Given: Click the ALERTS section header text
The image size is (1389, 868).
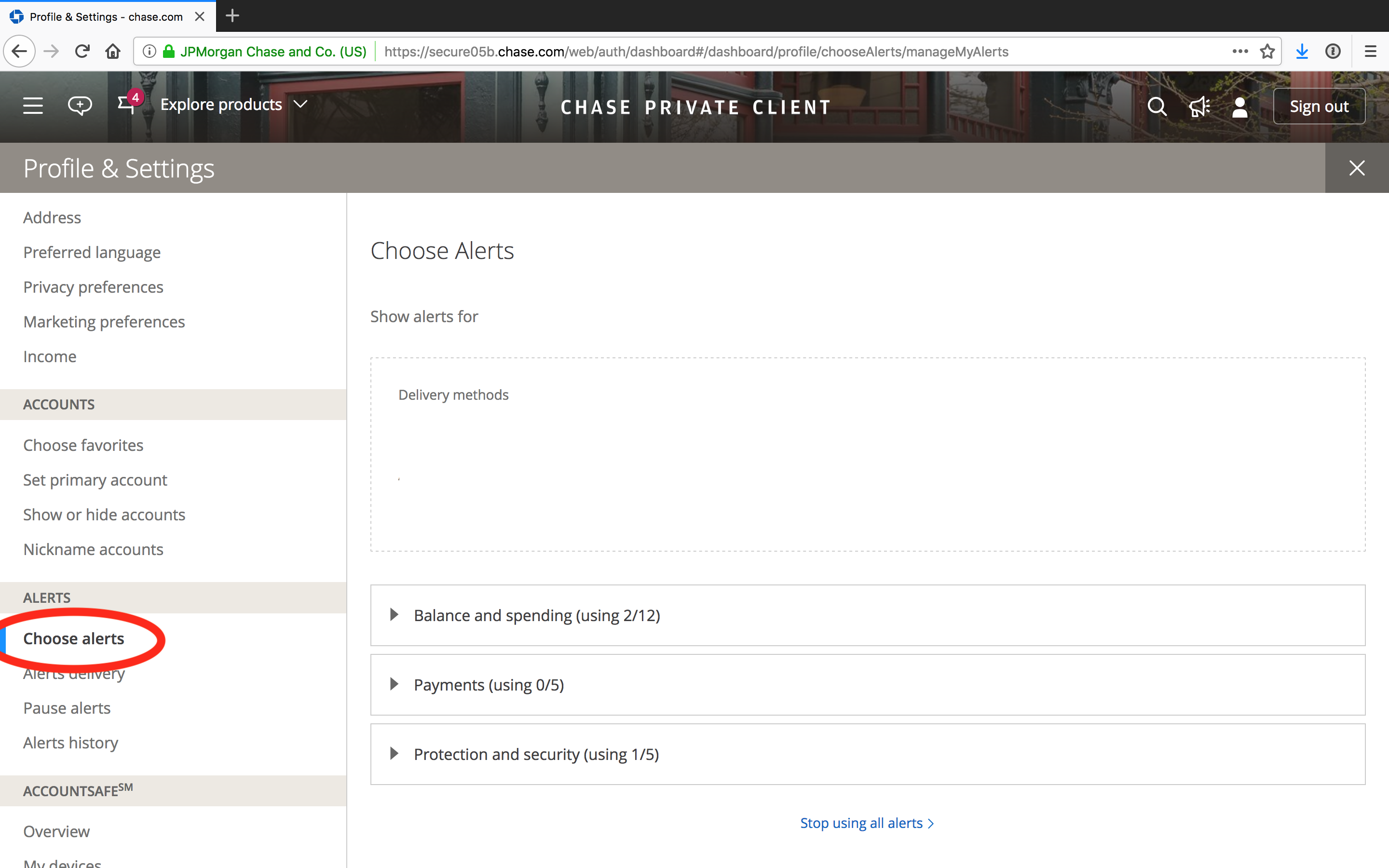Looking at the screenshot, I should [47, 598].
